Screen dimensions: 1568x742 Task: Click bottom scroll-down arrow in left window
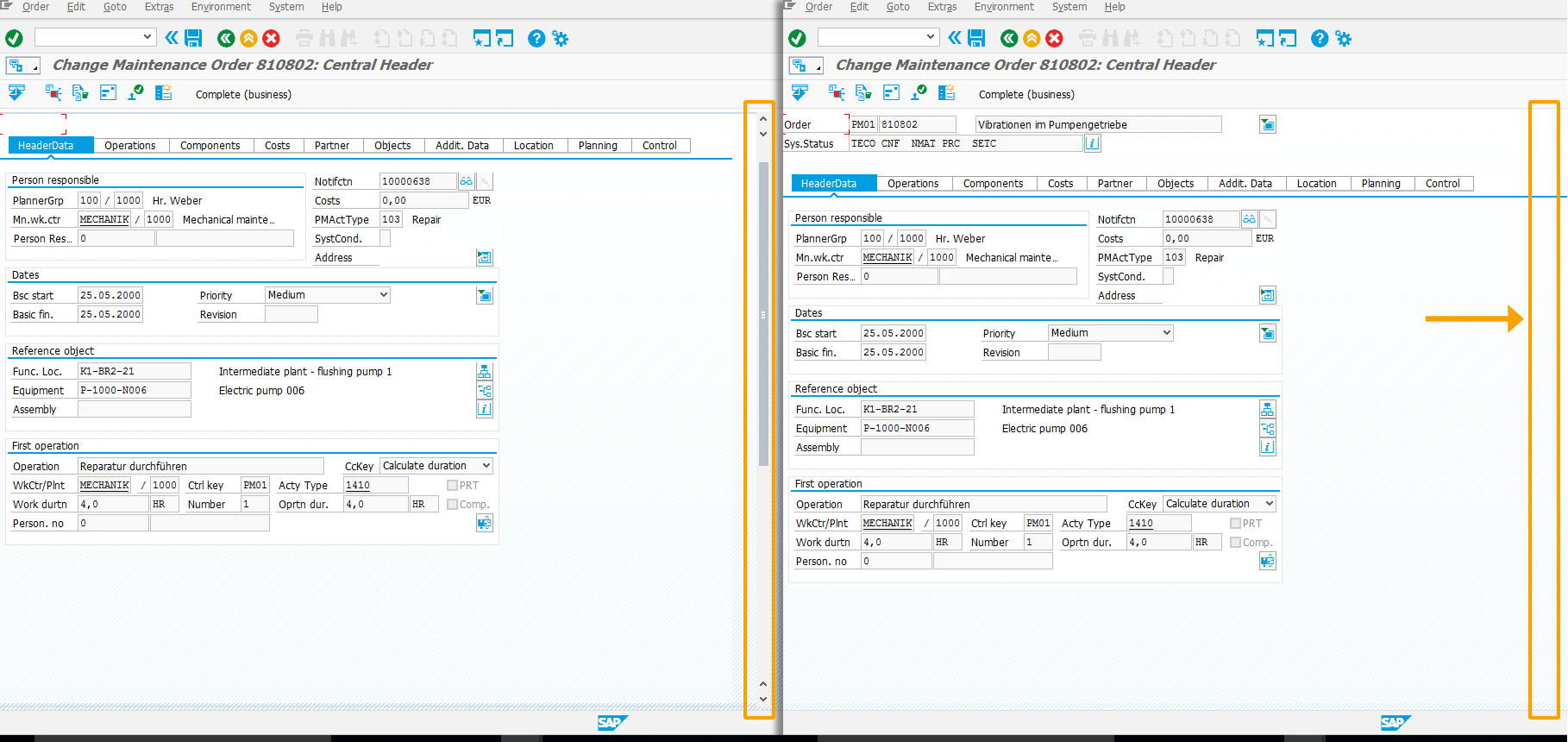(x=763, y=700)
